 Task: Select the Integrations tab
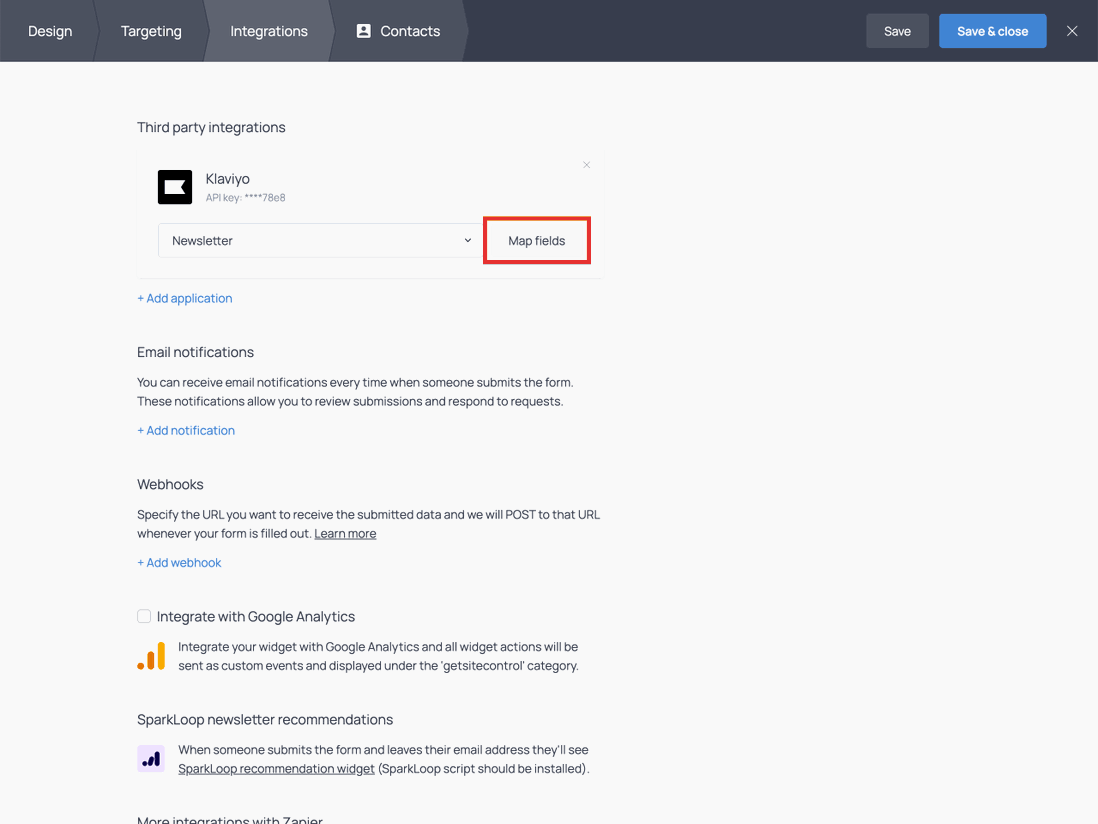point(268,31)
